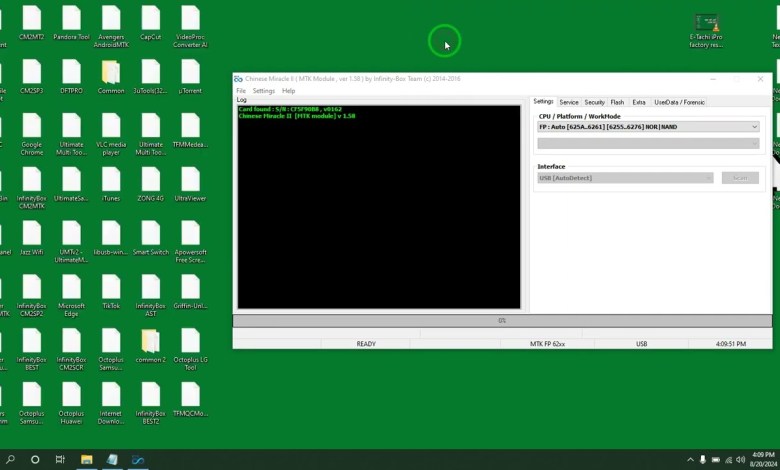Open File menu in Chinese Miracle

(x=241, y=91)
